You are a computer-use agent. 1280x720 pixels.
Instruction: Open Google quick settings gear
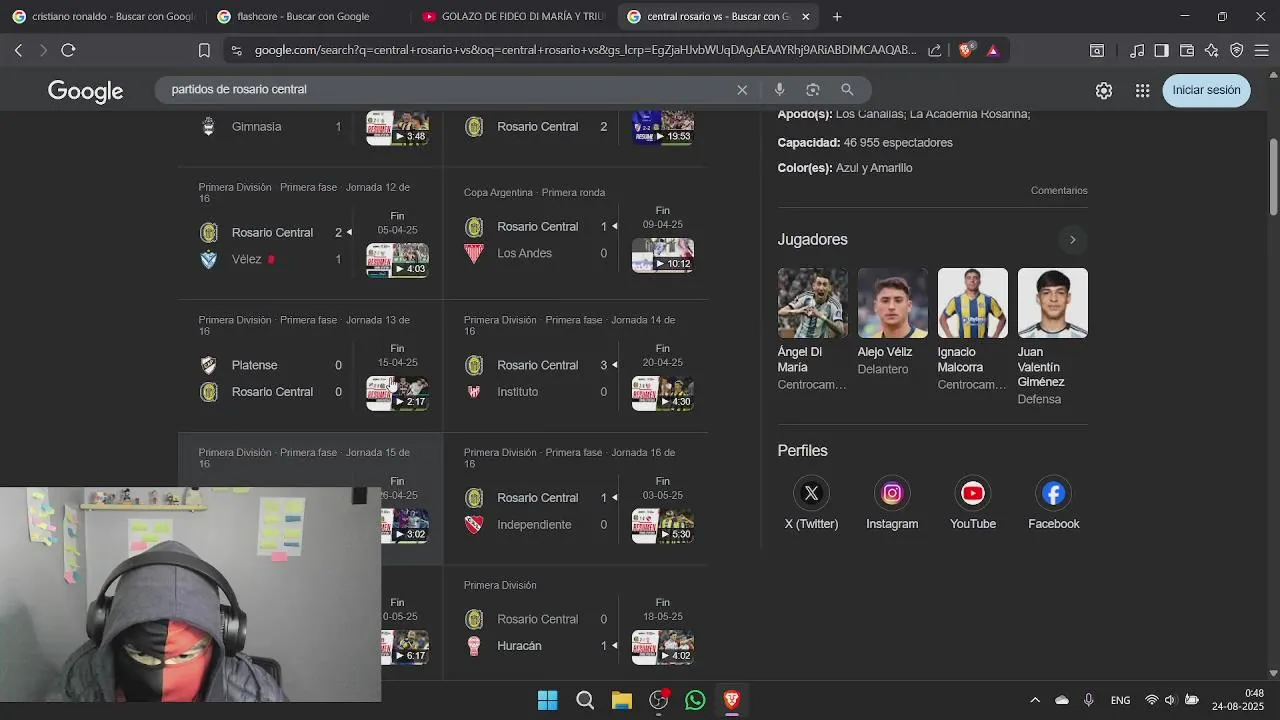1104,90
